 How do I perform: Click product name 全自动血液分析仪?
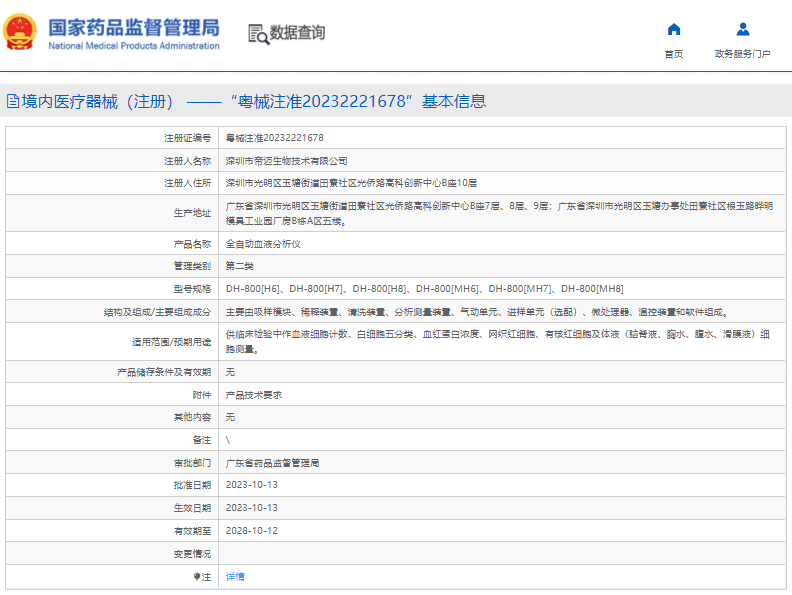(263, 244)
